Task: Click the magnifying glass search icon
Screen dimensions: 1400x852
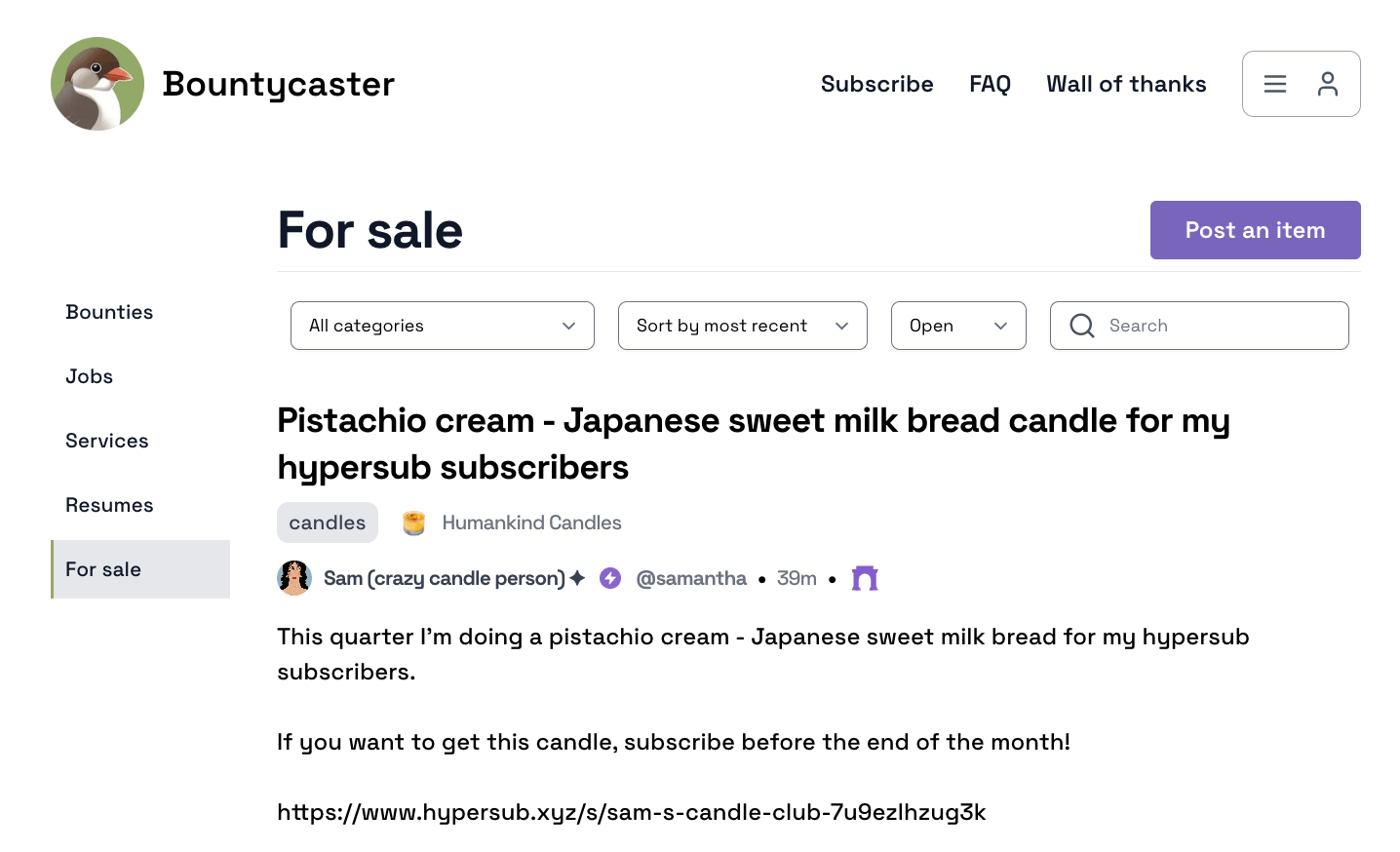Action: click(1082, 326)
